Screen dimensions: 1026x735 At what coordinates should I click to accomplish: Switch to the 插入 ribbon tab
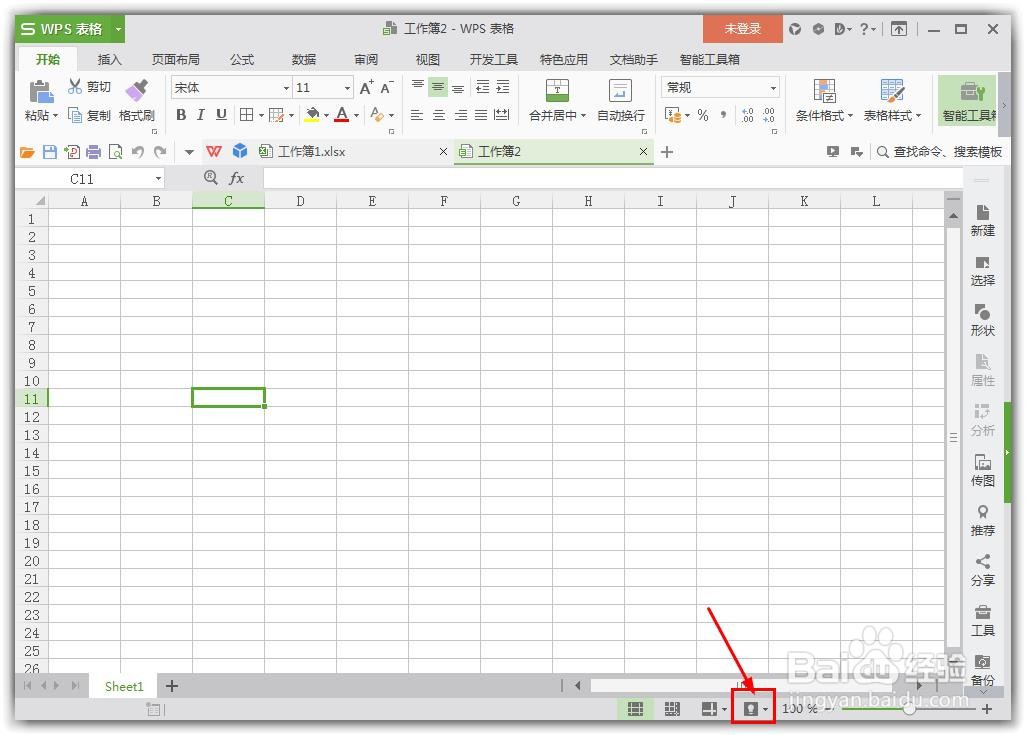click(109, 59)
